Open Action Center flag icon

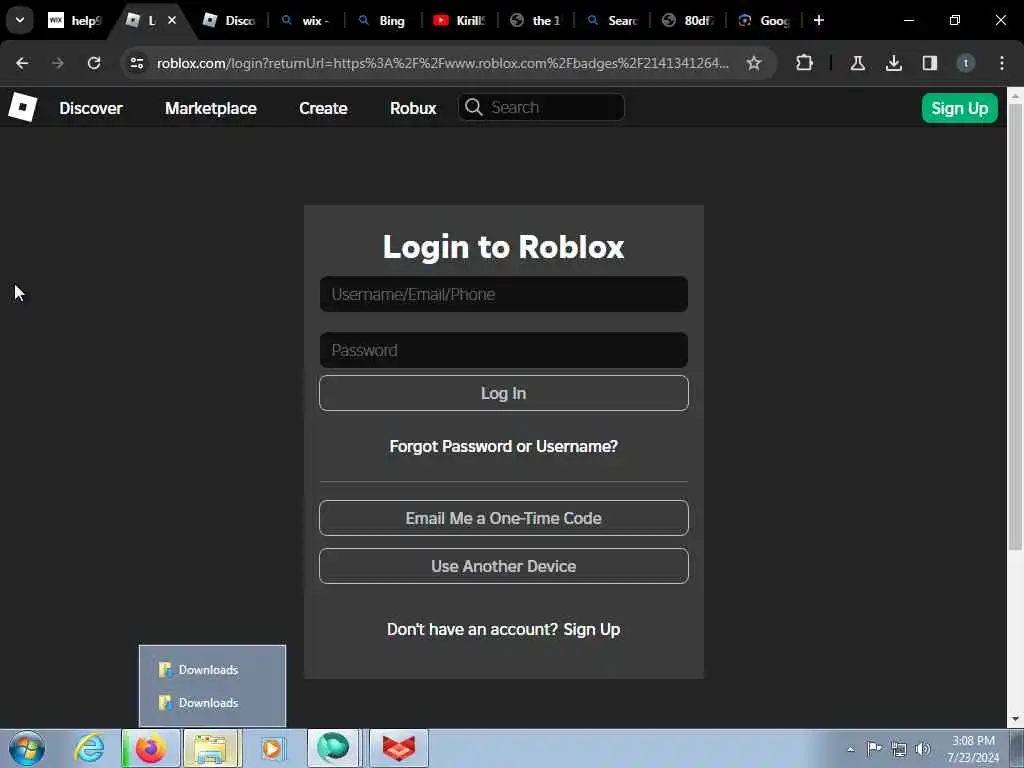pyautogui.click(x=874, y=749)
